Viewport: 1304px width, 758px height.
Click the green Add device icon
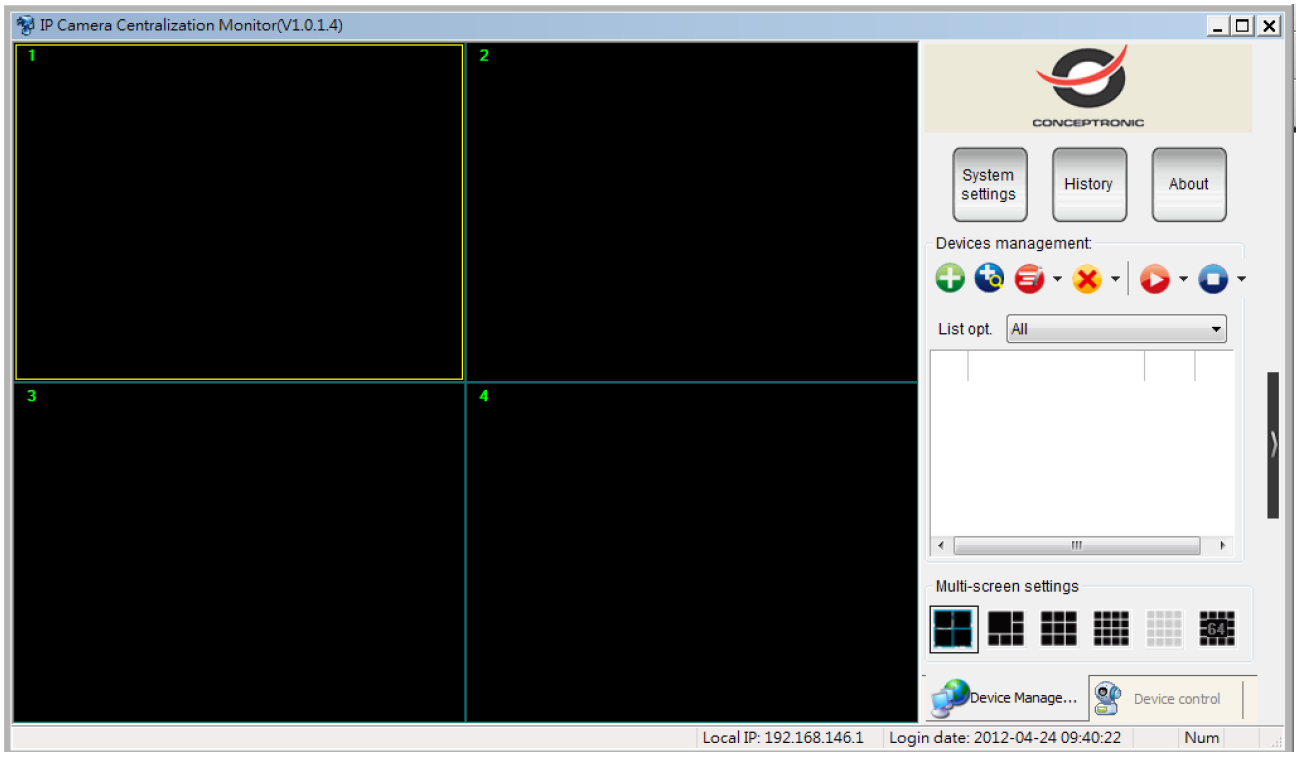[x=950, y=278]
